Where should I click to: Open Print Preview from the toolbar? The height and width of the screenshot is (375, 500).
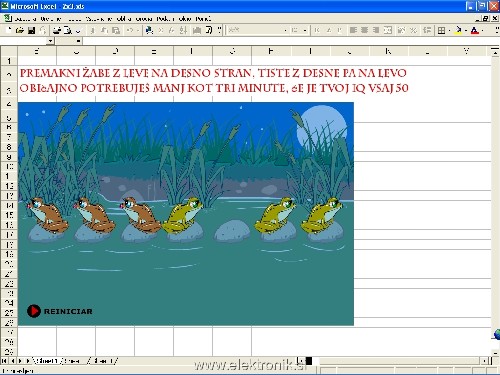[68, 30]
